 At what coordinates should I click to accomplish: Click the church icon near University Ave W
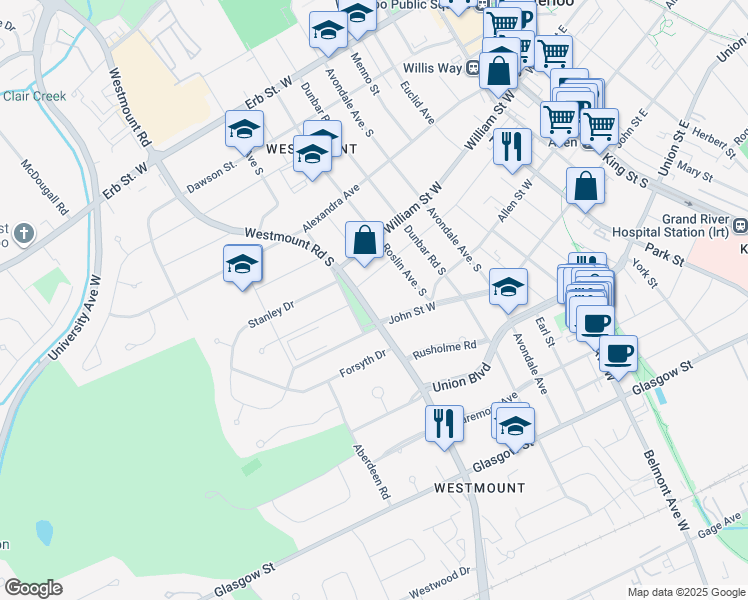click(x=25, y=234)
